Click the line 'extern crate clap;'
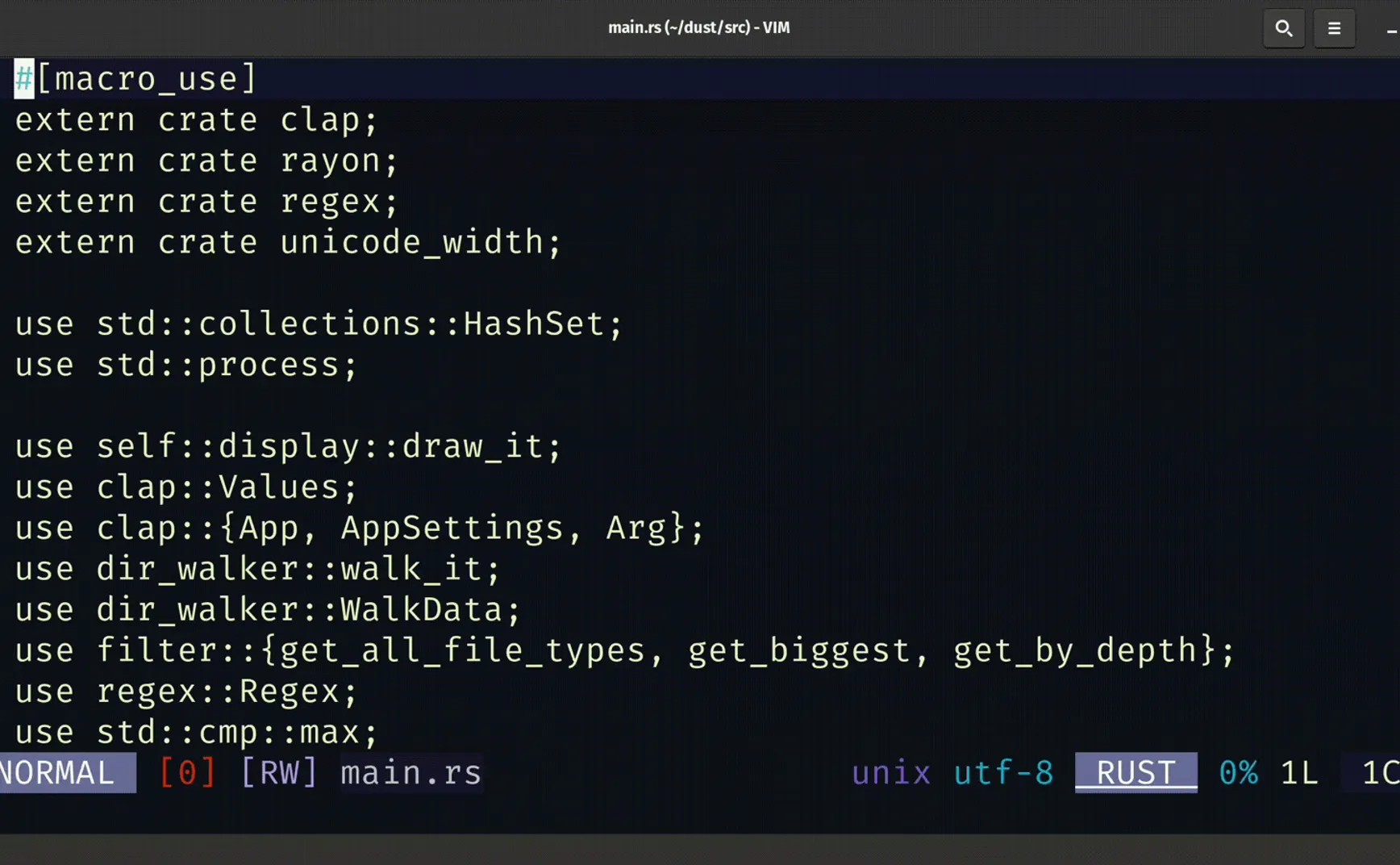Screen dimensions: 1400x865 coord(196,120)
